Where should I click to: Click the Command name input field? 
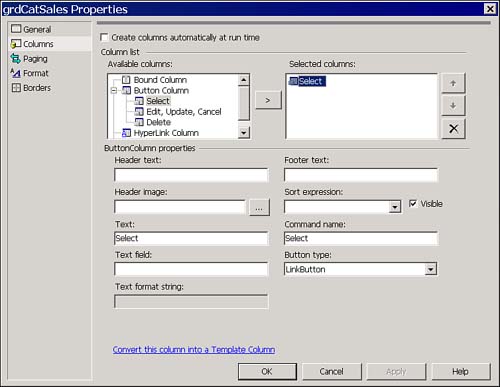(361, 238)
